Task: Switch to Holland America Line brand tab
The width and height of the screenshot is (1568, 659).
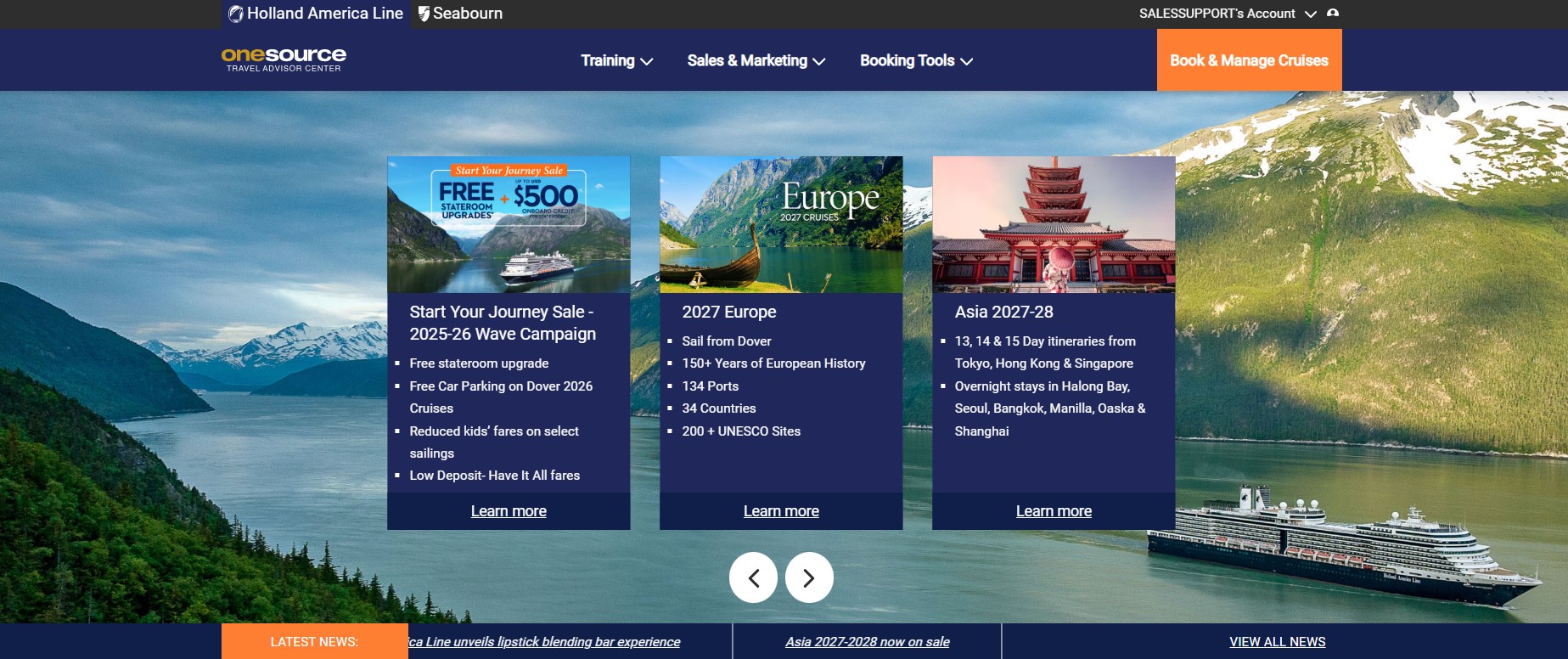Action: (x=317, y=14)
